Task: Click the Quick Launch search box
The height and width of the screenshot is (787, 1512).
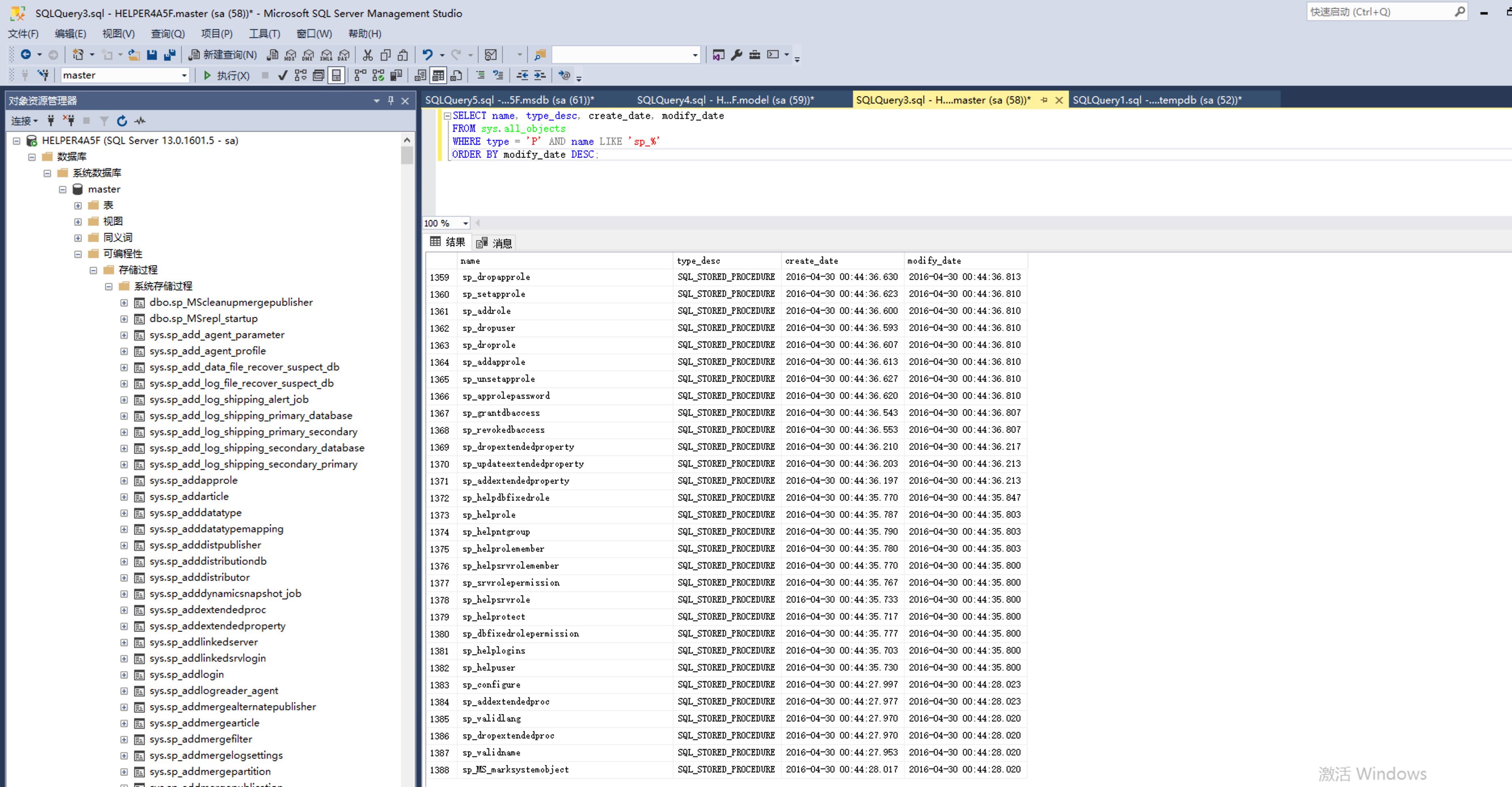Action: [x=1386, y=12]
